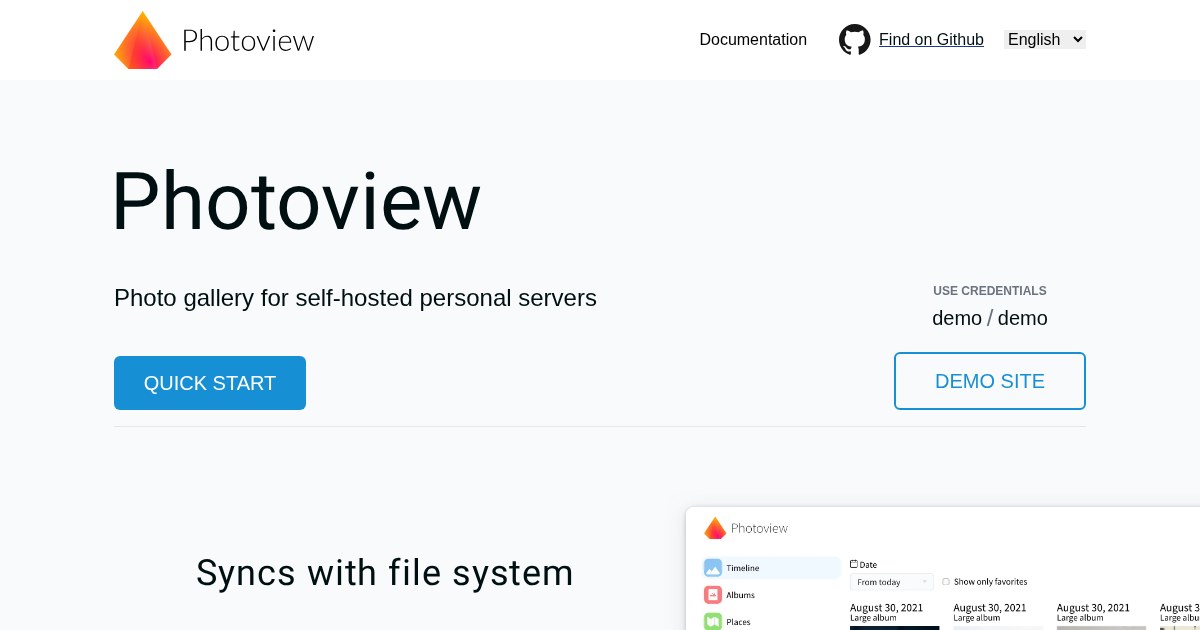Open the Find on Github link
Screen dimensions: 1200x630
tap(931, 40)
